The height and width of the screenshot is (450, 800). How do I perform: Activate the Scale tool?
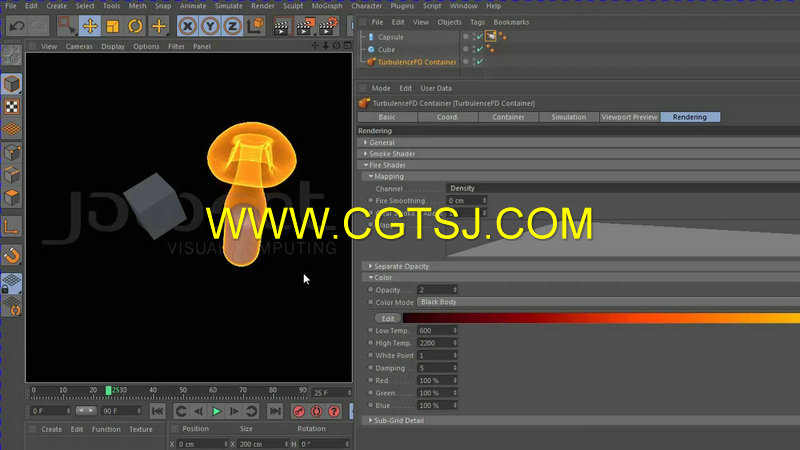[112, 26]
